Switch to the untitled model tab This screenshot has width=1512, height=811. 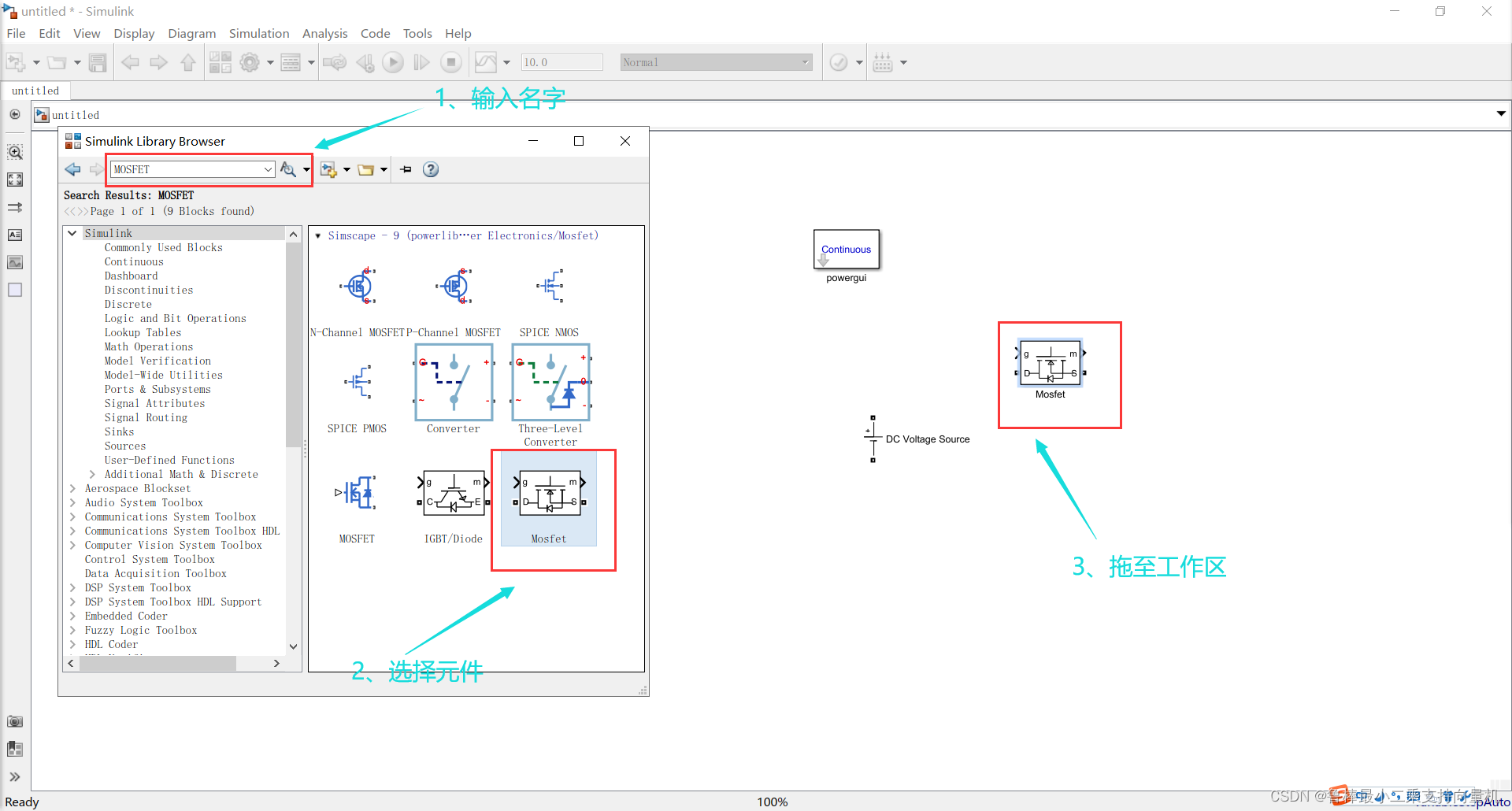click(35, 91)
